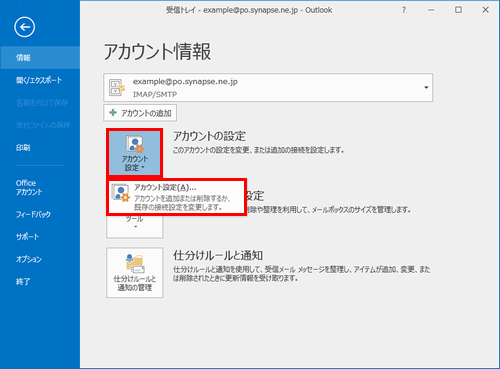Expand the example@po.synapse.ne.jp account dropdown
This screenshot has width=500, height=369.
tap(426, 87)
